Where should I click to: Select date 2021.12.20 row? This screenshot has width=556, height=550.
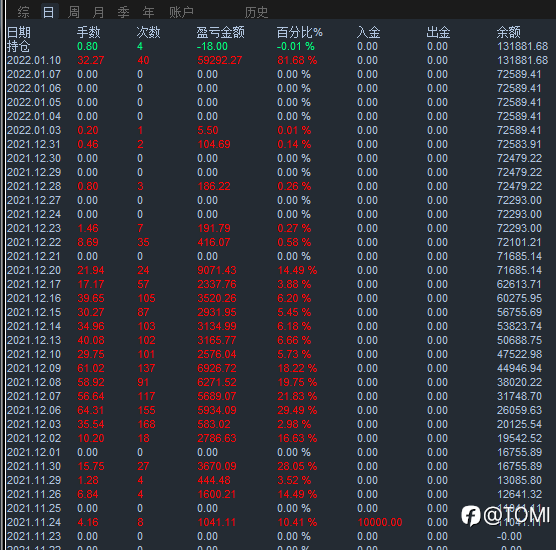34,271
